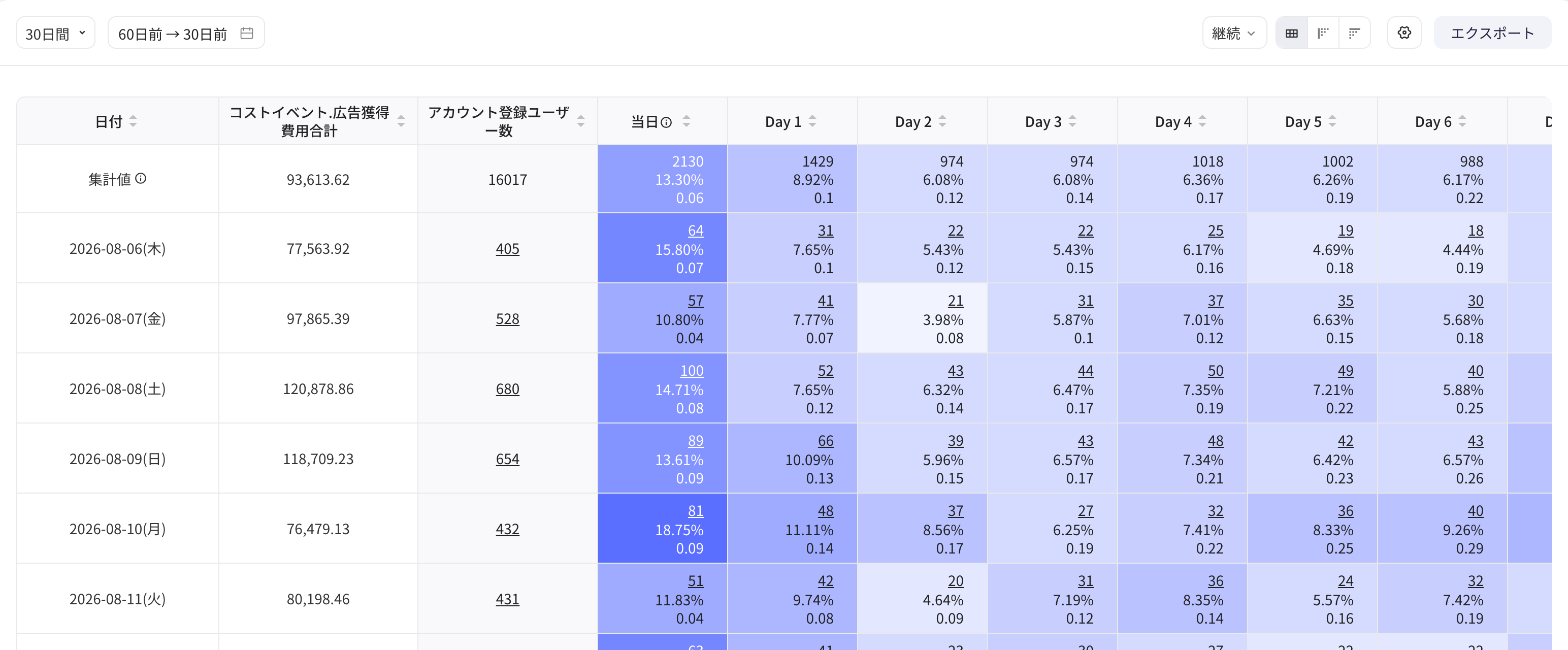Click Day 6 value 18 for 2026-08-06
The image size is (1568, 650).
tap(1476, 231)
